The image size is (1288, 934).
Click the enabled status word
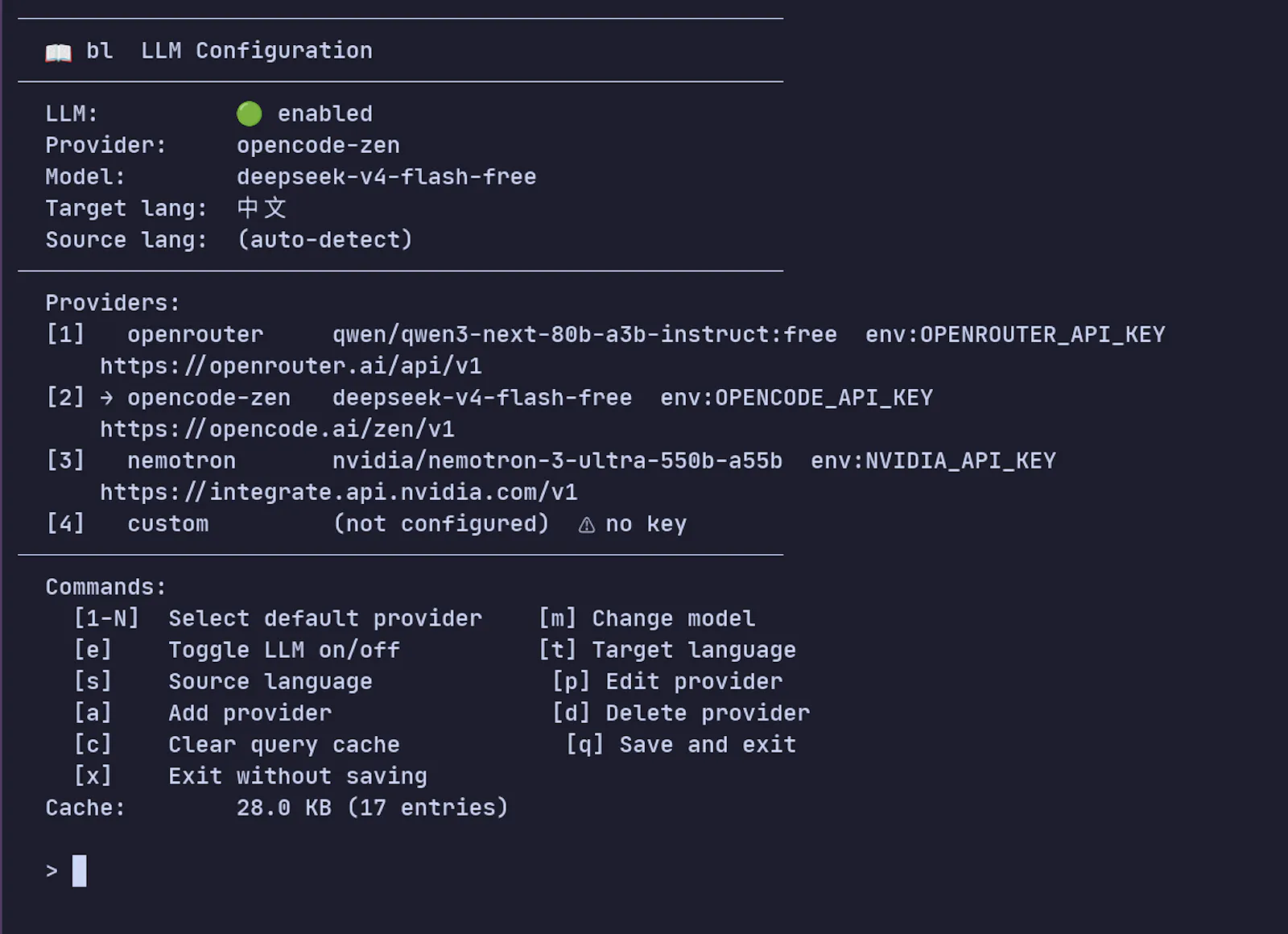pyautogui.click(x=325, y=114)
